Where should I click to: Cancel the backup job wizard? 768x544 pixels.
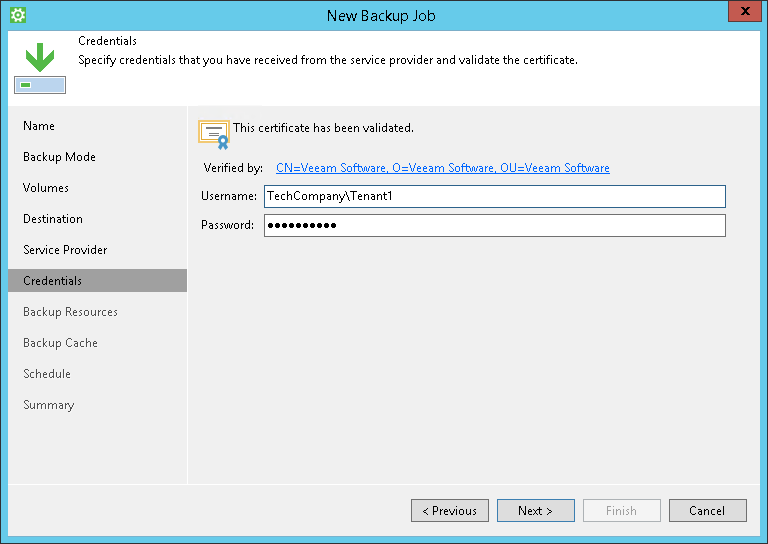point(707,511)
